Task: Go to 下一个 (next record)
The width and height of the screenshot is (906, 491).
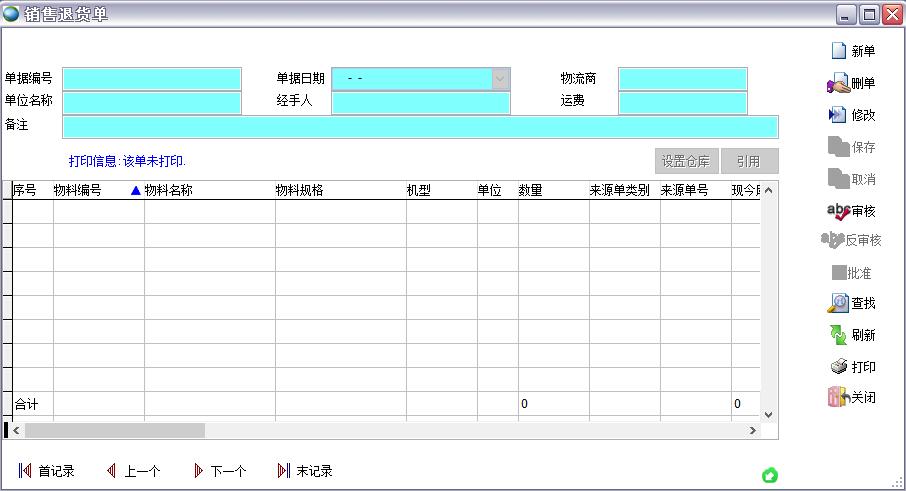Action: [x=198, y=471]
